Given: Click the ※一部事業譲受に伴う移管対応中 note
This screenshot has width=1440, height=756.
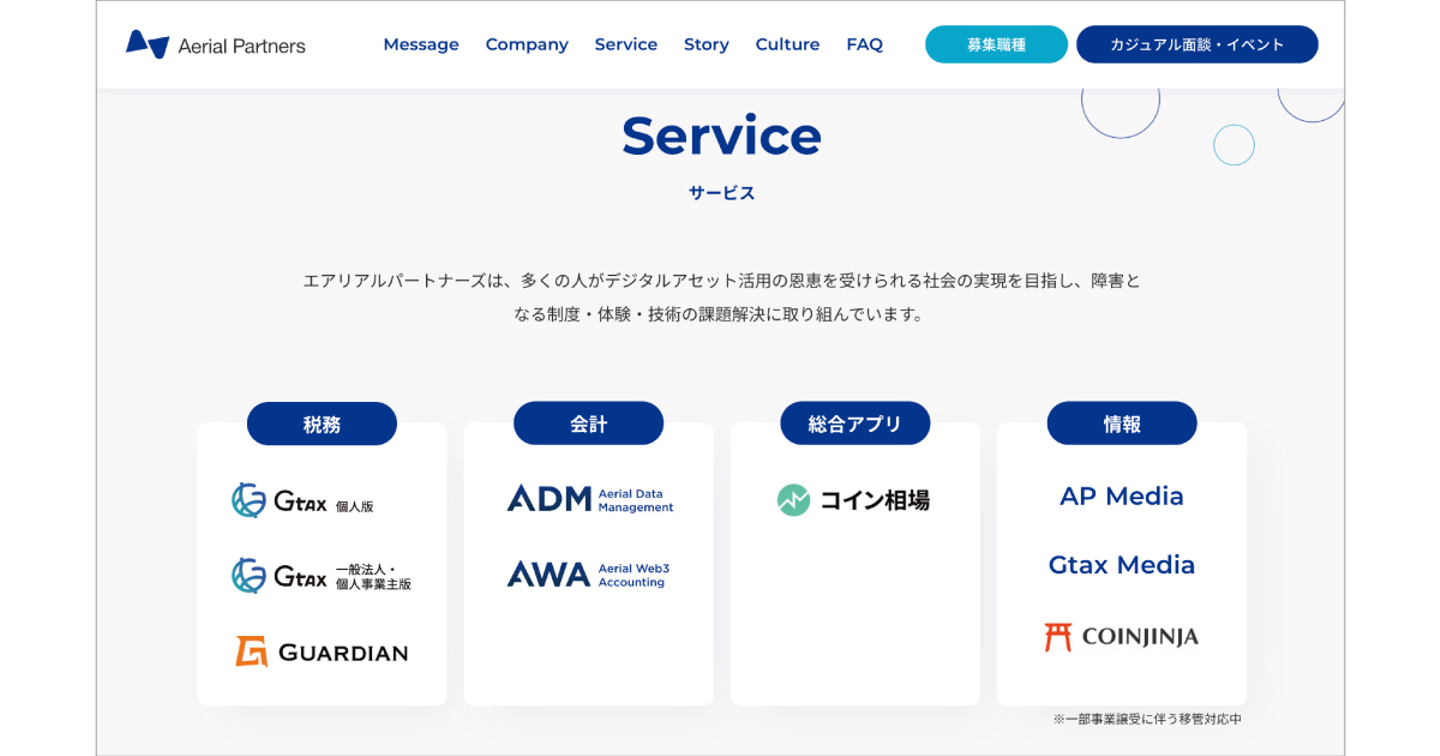Looking at the screenshot, I should [x=1147, y=719].
